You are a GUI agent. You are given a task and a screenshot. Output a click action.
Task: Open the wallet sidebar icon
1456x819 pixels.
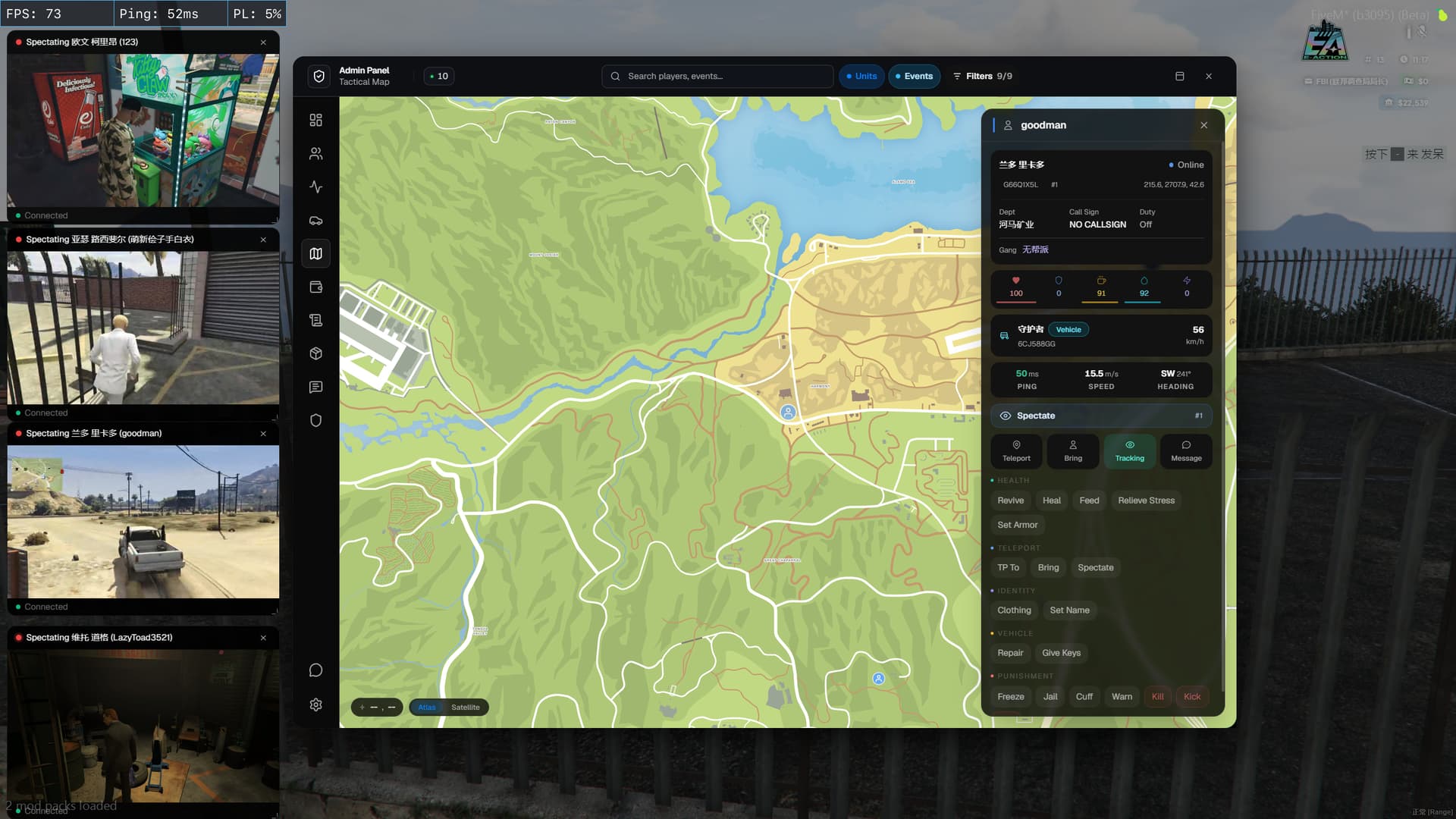pyautogui.click(x=315, y=287)
